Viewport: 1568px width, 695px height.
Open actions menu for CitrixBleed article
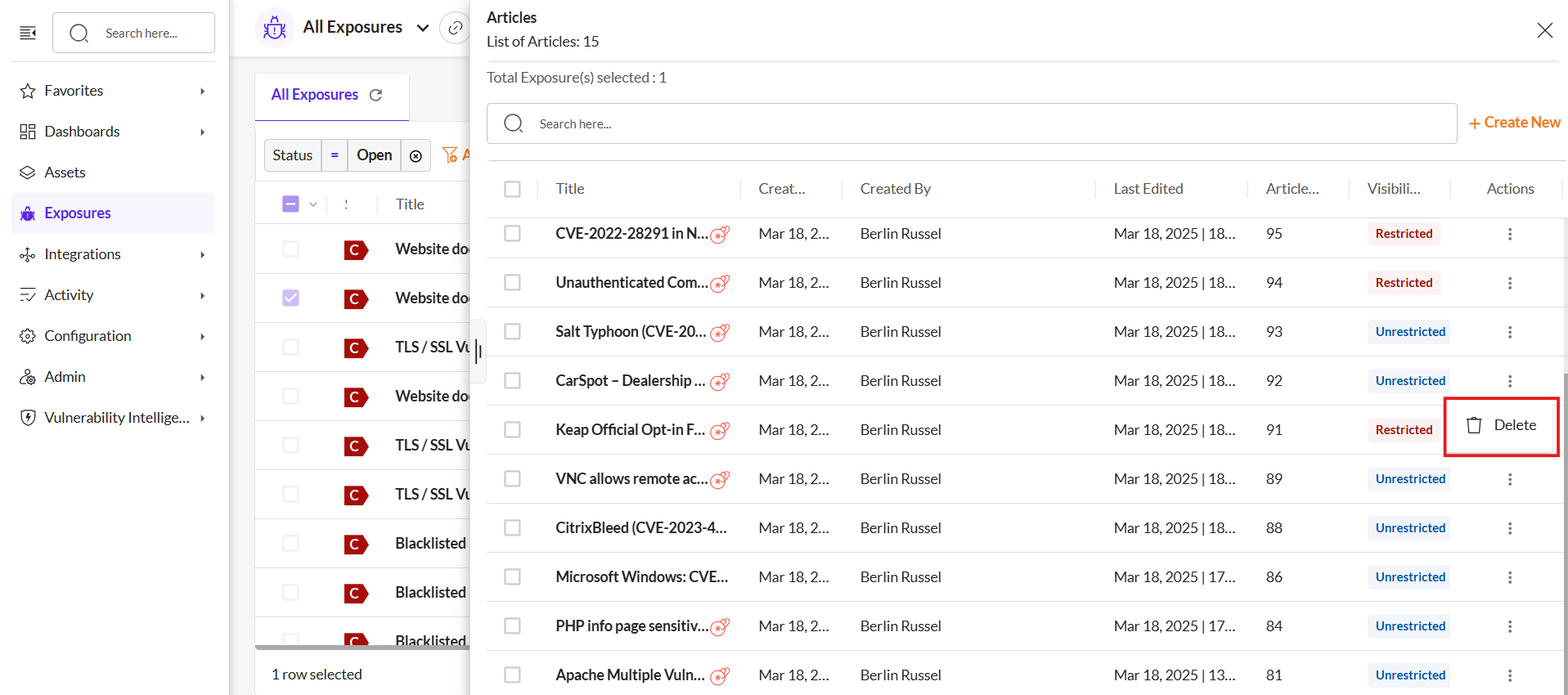click(x=1510, y=528)
